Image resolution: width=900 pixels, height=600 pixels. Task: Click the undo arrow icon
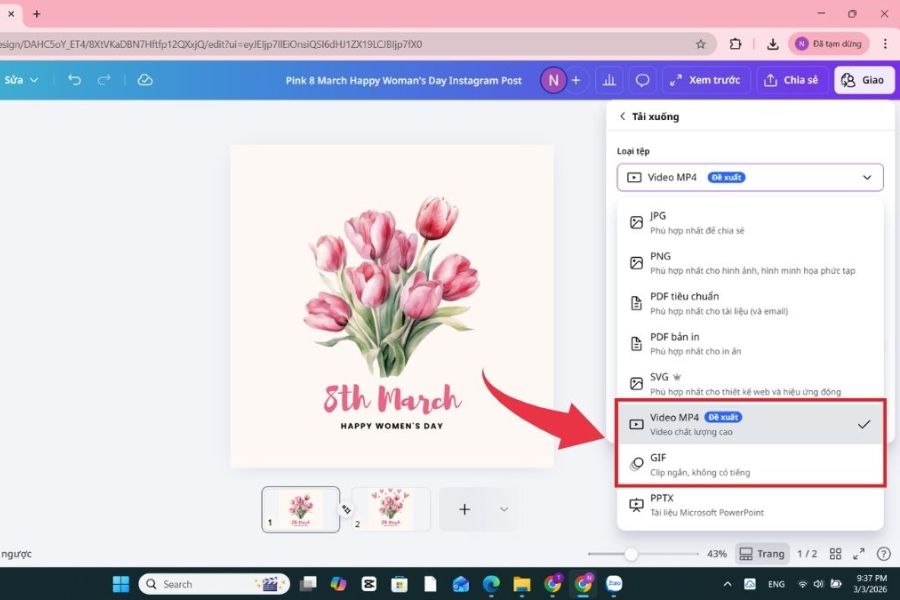(x=74, y=80)
